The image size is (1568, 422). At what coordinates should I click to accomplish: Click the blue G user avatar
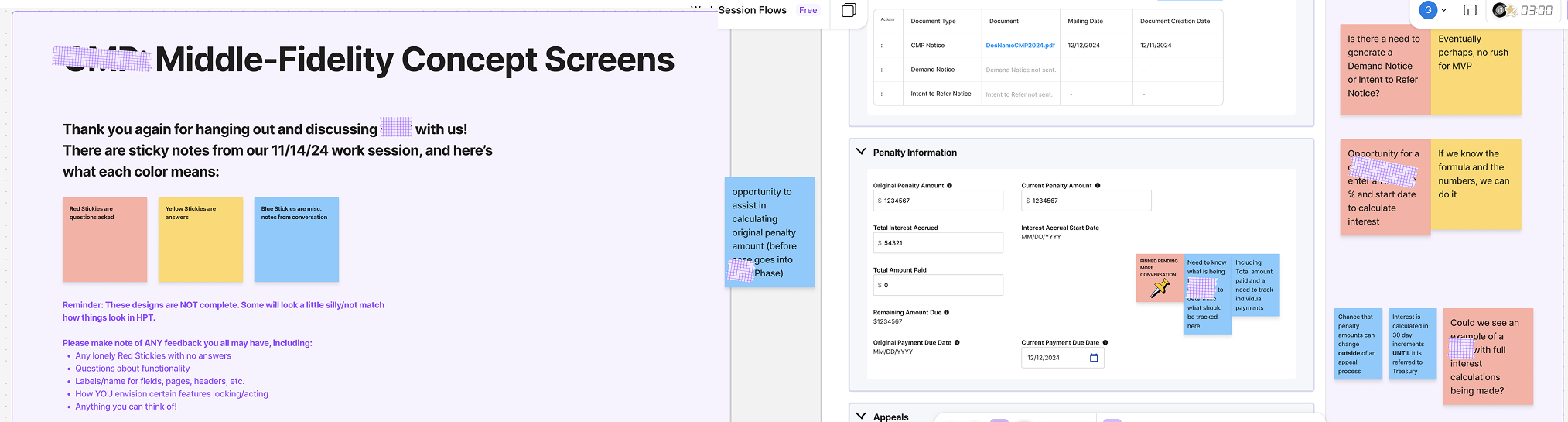pyautogui.click(x=1428, y=10)
